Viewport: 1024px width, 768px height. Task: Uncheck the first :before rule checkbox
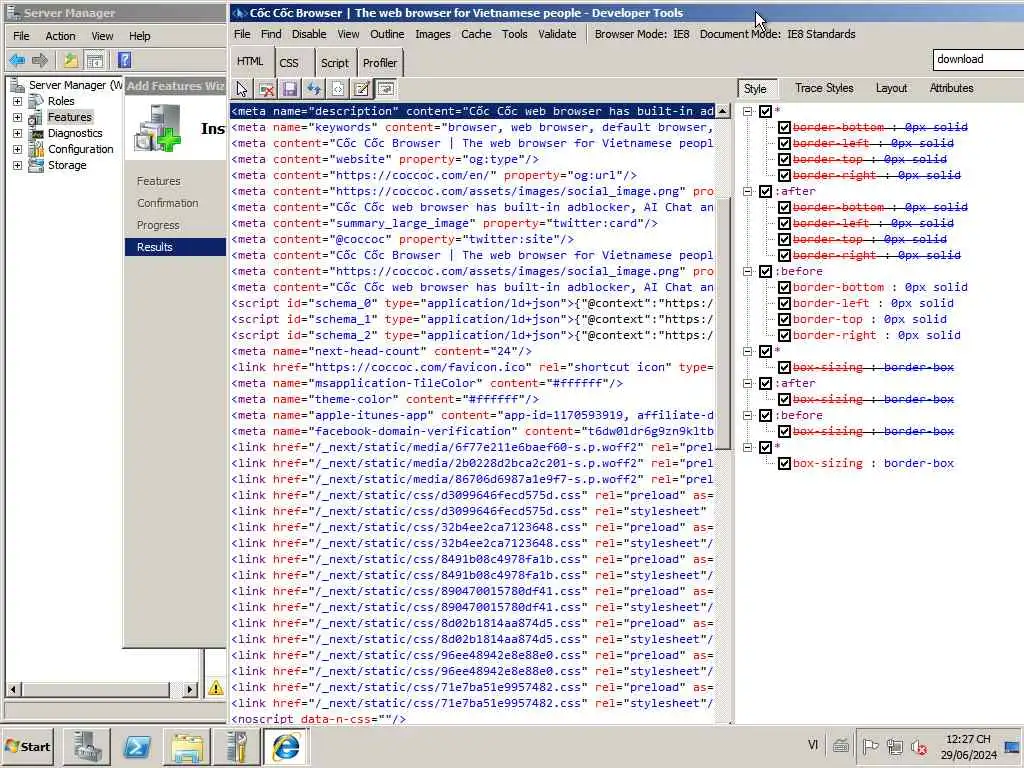(765, 271)
